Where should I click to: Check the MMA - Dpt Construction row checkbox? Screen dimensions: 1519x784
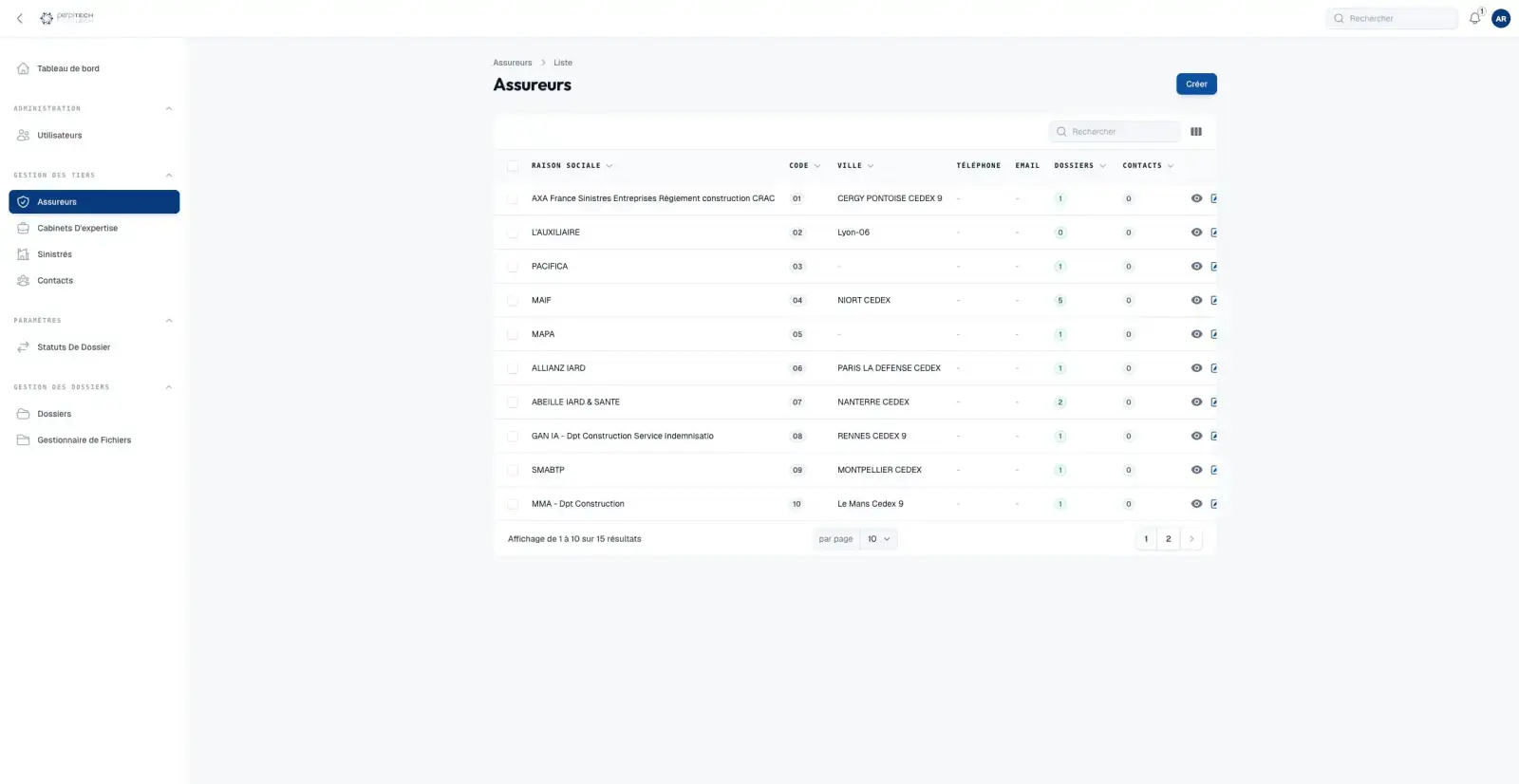click(x=513, y=504)
